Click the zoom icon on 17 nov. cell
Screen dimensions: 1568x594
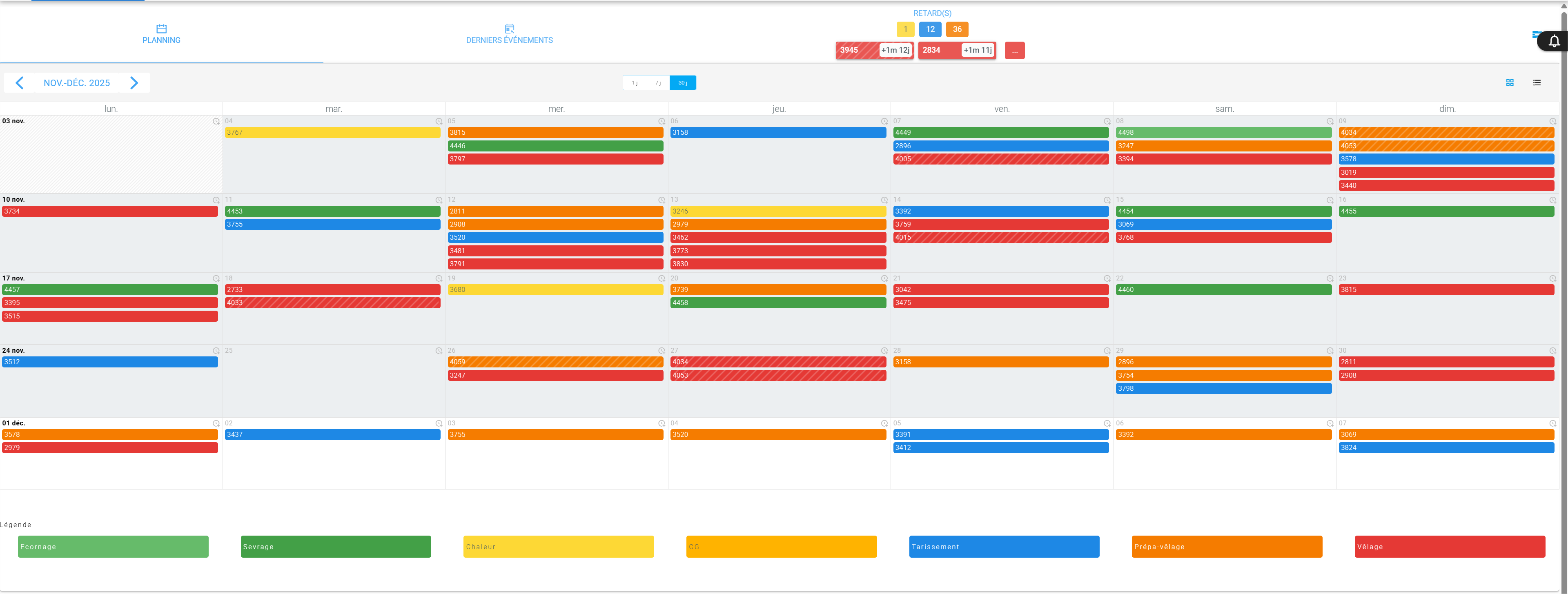[x=216, y=279]
